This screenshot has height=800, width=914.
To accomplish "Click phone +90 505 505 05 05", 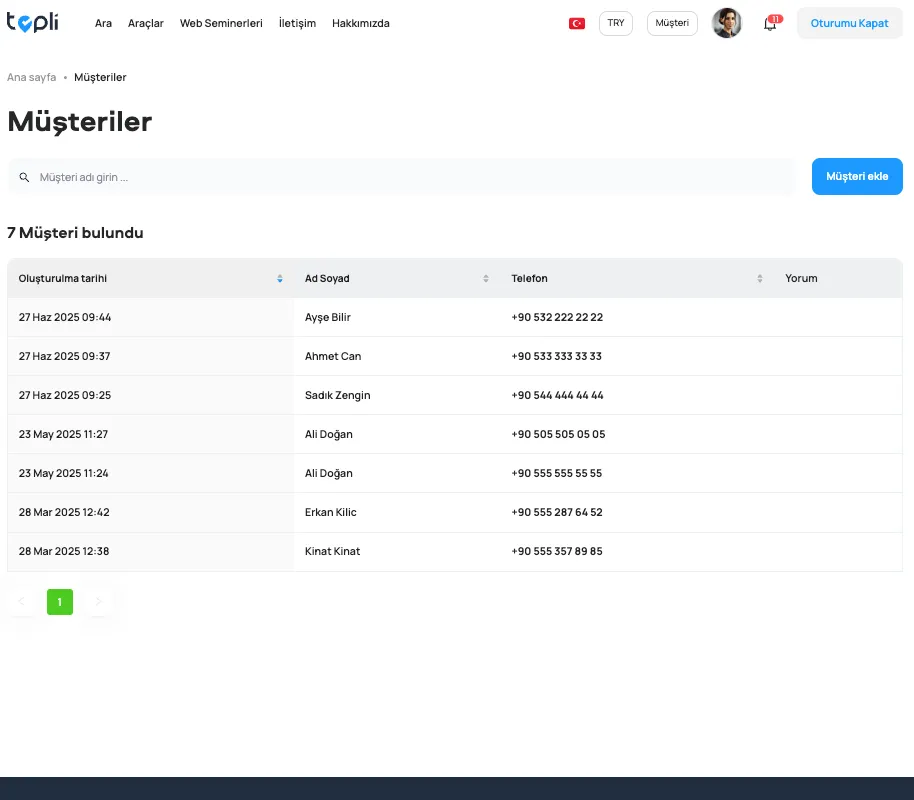I will click(x=558, y=434).
